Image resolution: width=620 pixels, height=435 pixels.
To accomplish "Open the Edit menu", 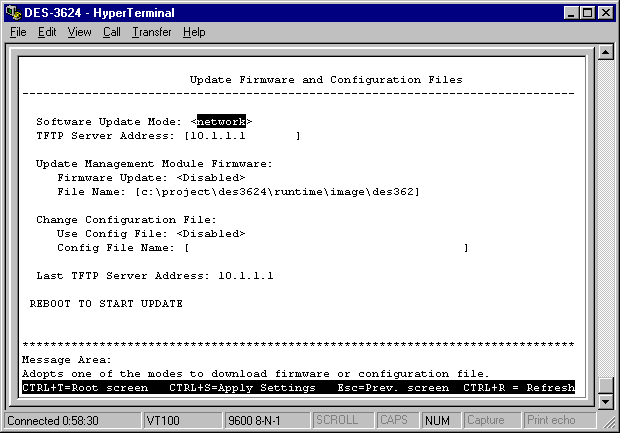I will tap(47, 32).
